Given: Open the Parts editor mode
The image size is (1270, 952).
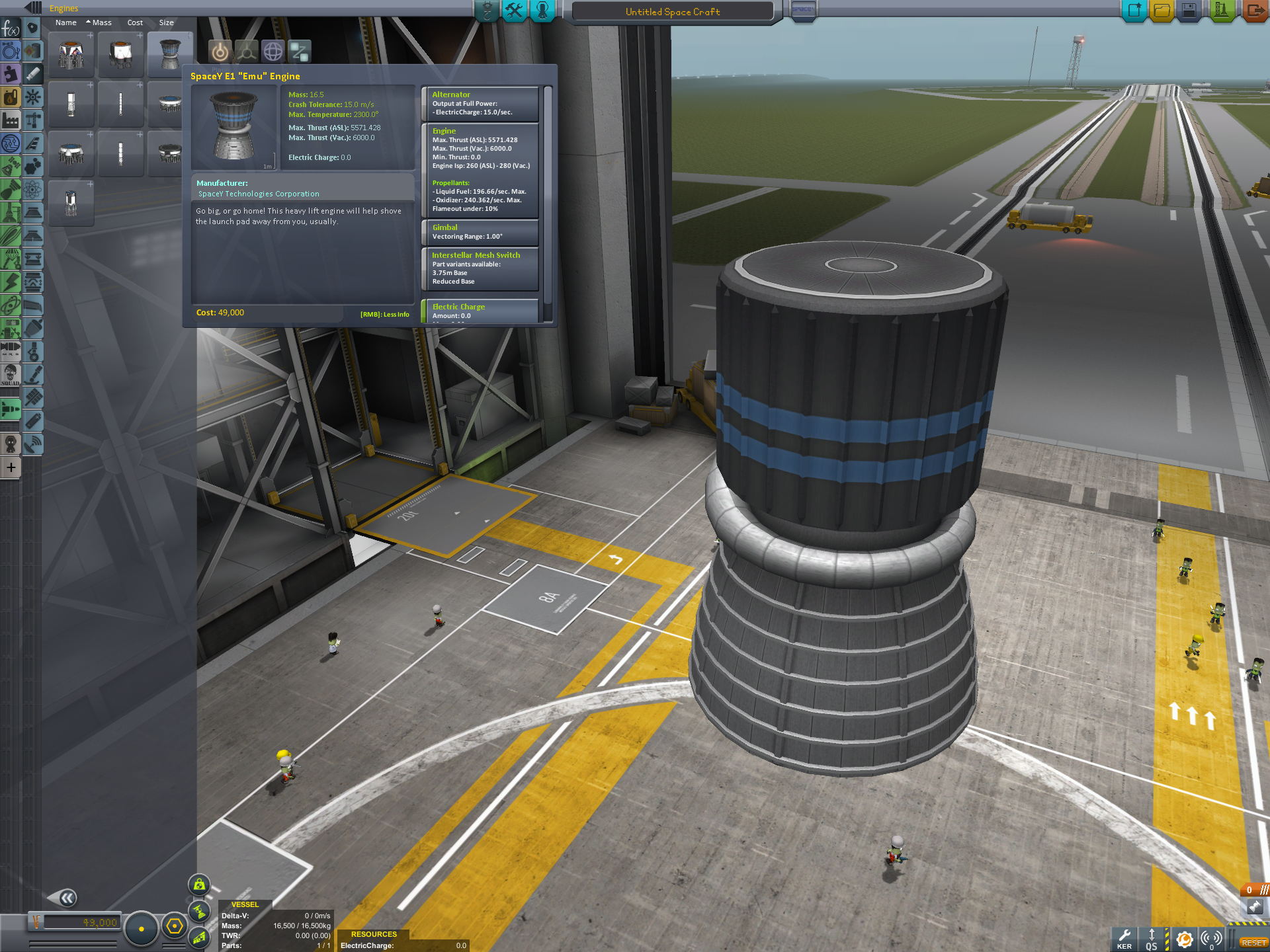Looking at the screenshot, I should [487, 11].
